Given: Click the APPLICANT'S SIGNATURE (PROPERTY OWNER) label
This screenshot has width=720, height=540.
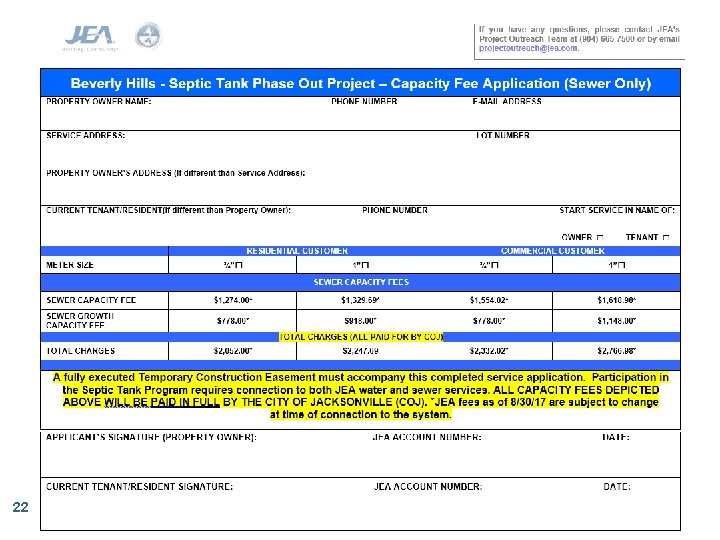Looking at the screenshot, I should (x=151, y=437).
